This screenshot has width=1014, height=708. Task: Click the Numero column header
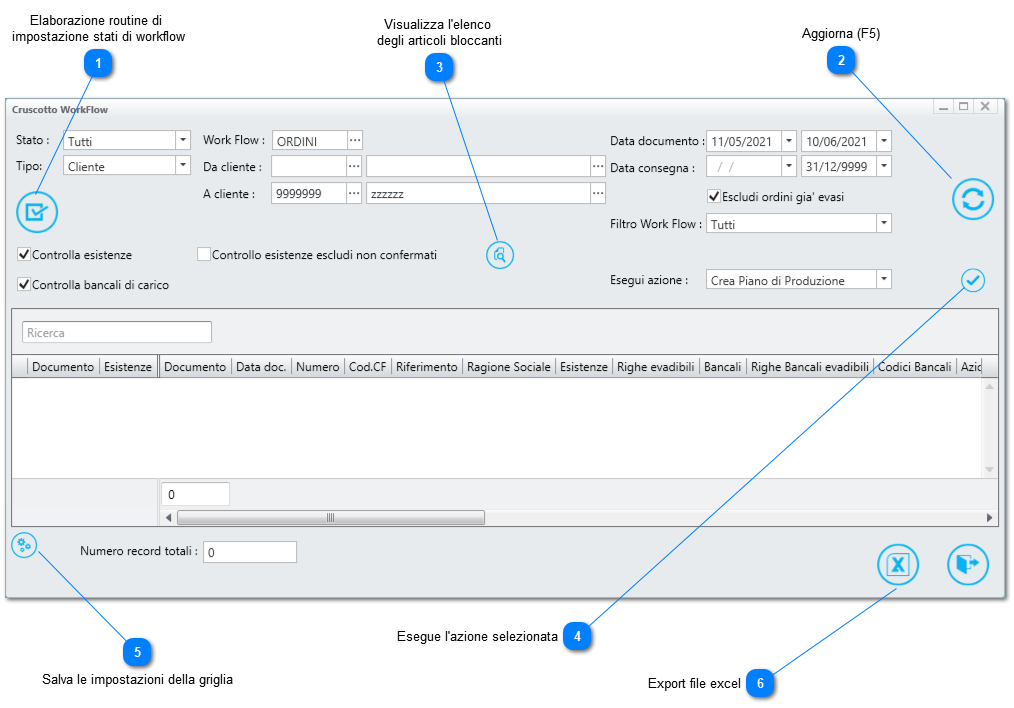point(318,367)
